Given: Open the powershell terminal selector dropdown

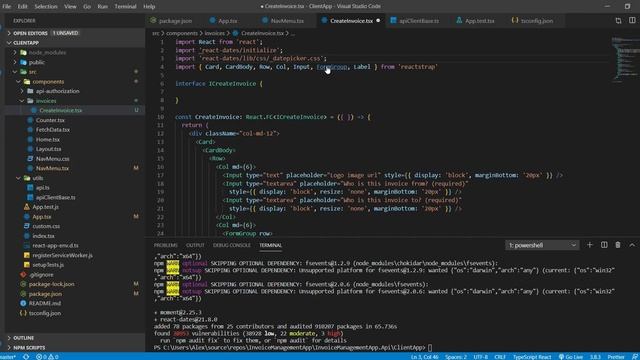Looking at the screenshot, I should pos(542,245).
